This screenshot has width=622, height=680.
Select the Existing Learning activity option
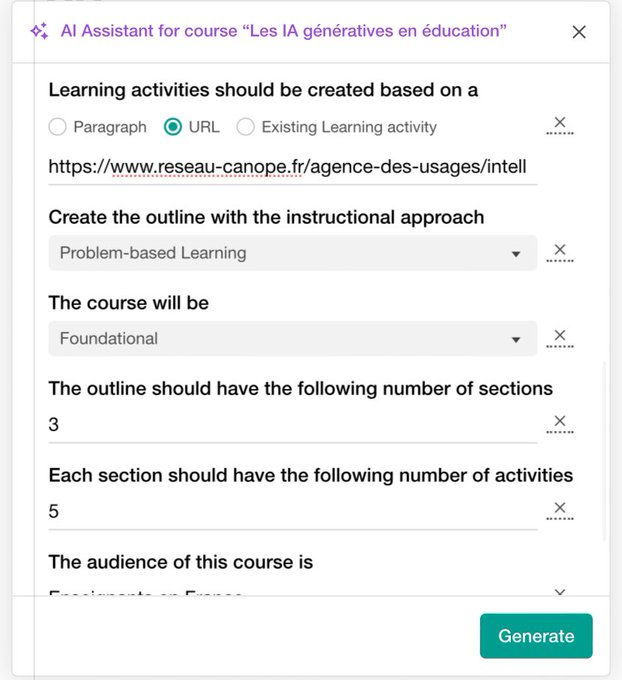245,127
